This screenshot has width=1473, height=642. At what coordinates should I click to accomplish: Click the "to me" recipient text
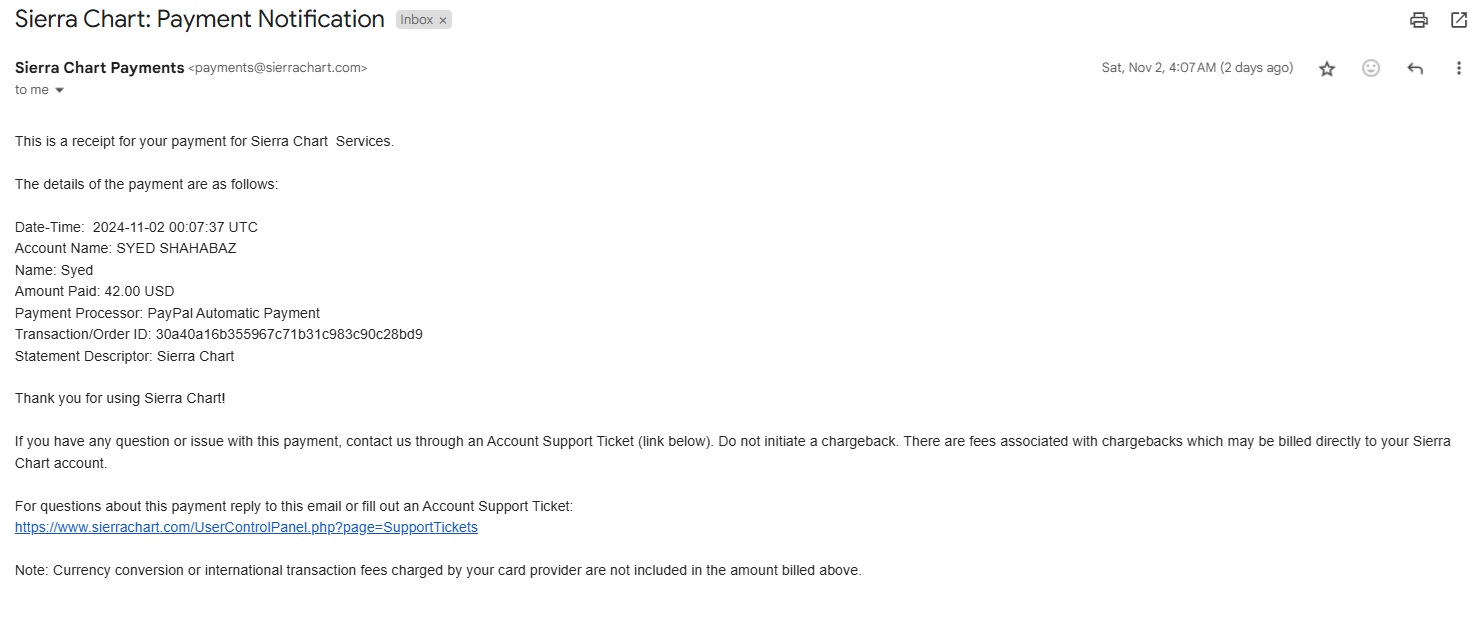pos(32,90)
